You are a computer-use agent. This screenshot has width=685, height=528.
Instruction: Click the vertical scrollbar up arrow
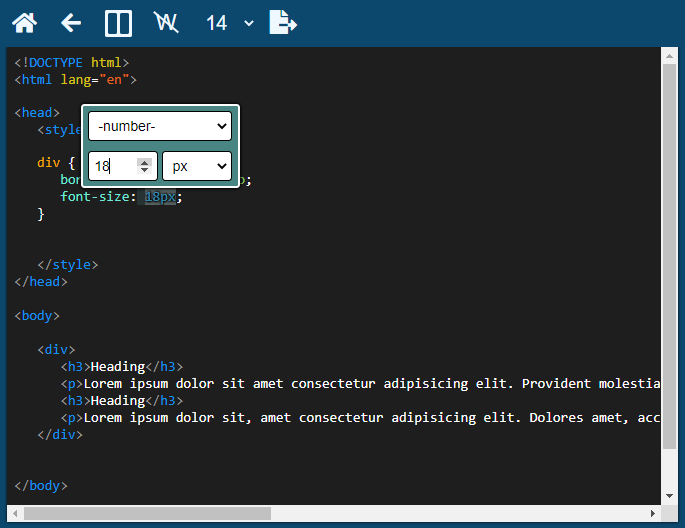pos(669,56)
